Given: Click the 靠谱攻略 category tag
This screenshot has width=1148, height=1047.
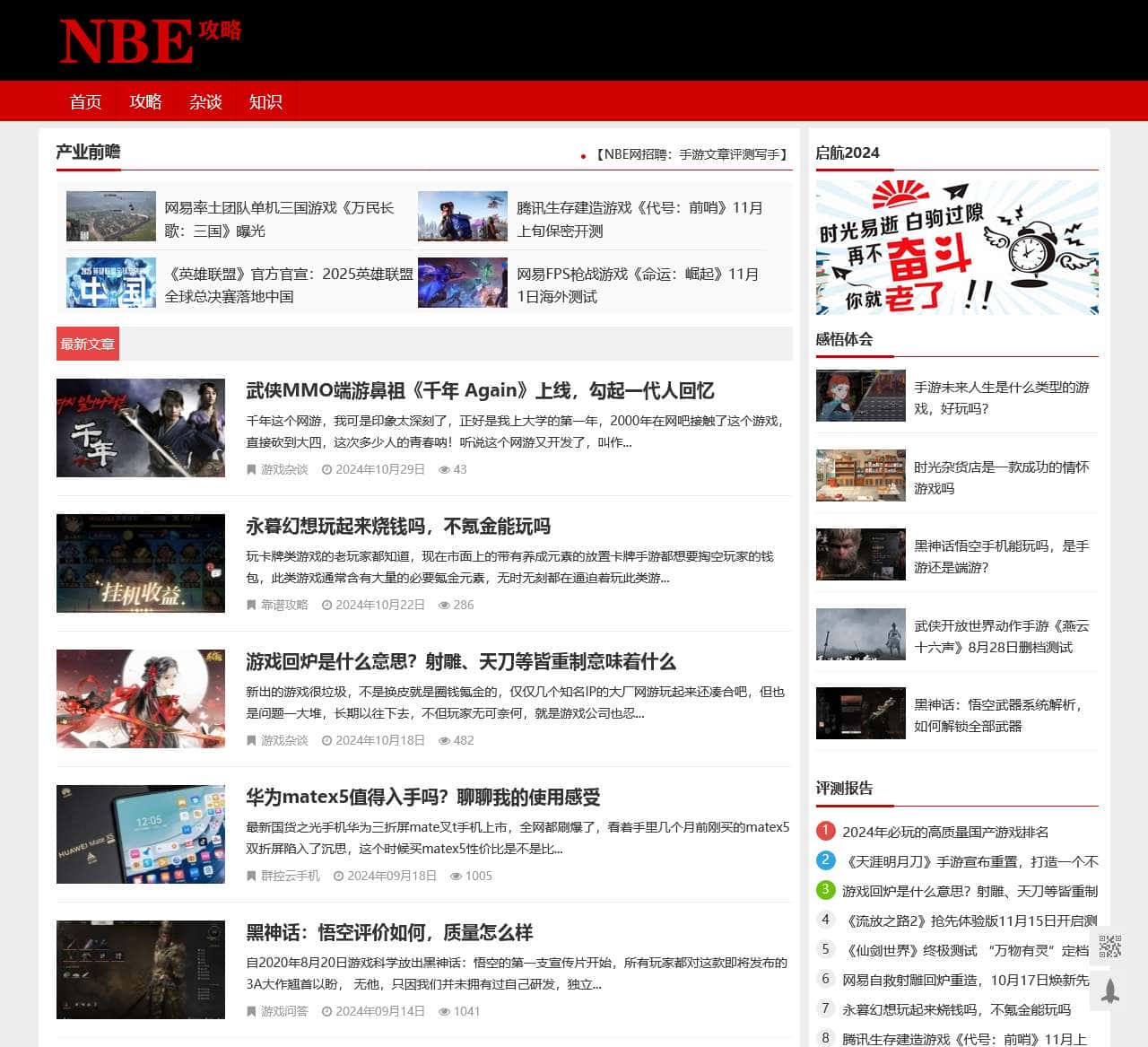Looking at the screenshot, I should point(284,605).
